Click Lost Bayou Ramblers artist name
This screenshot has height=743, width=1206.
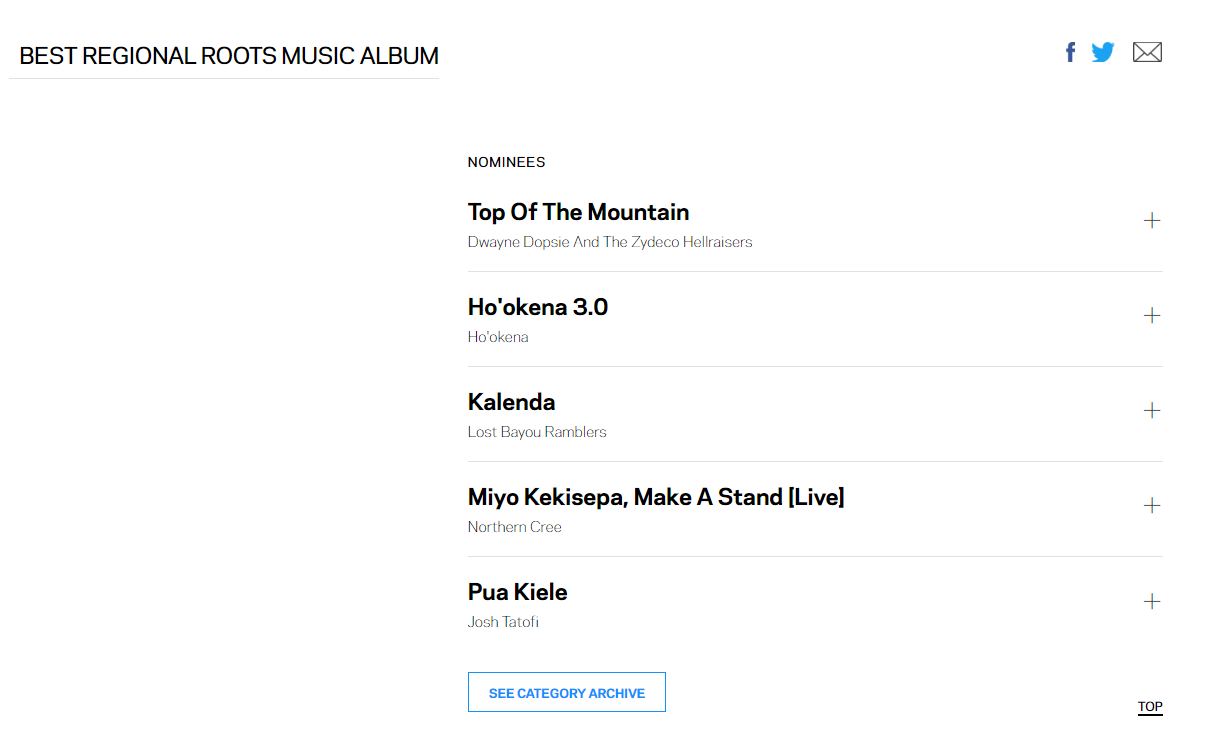pyautogui.click(x=537, y=432)
